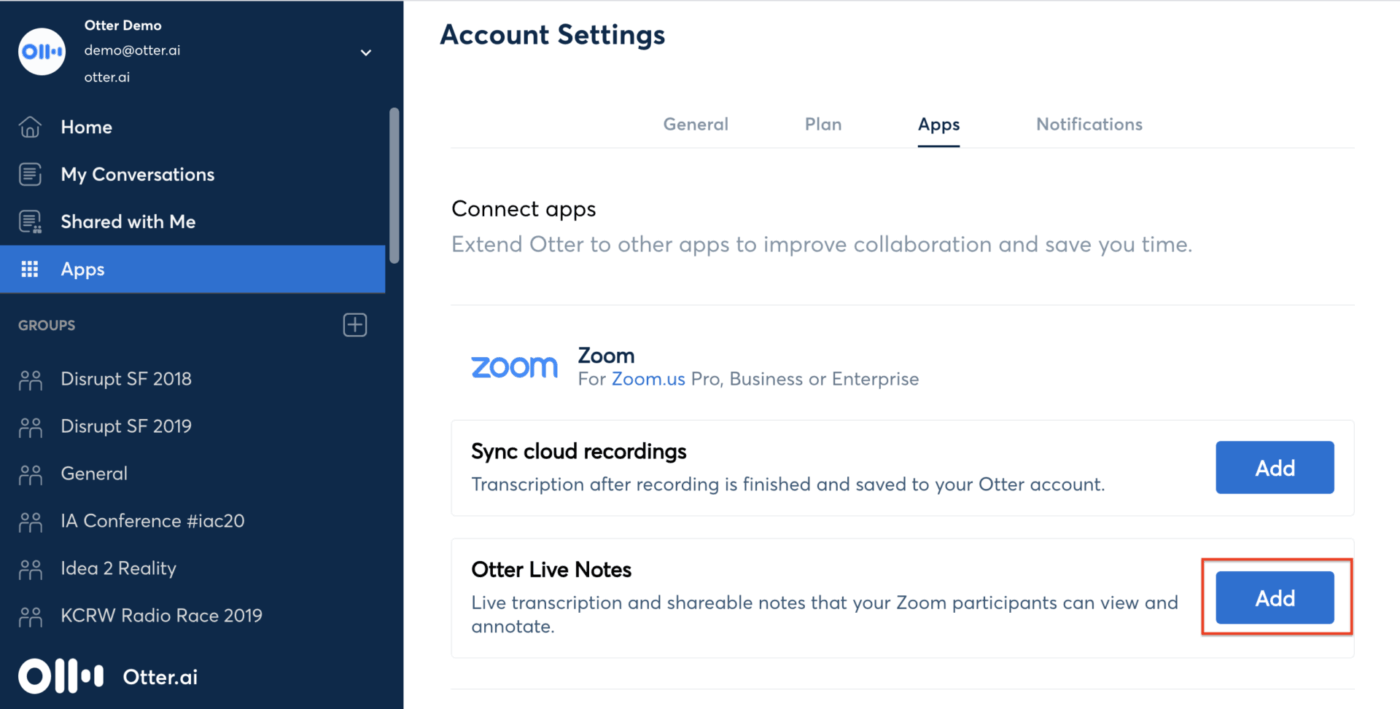This screenshot has height=709, width=1400.
Task: Click the Otter profile avatar icon
Action: pos(41,50)
